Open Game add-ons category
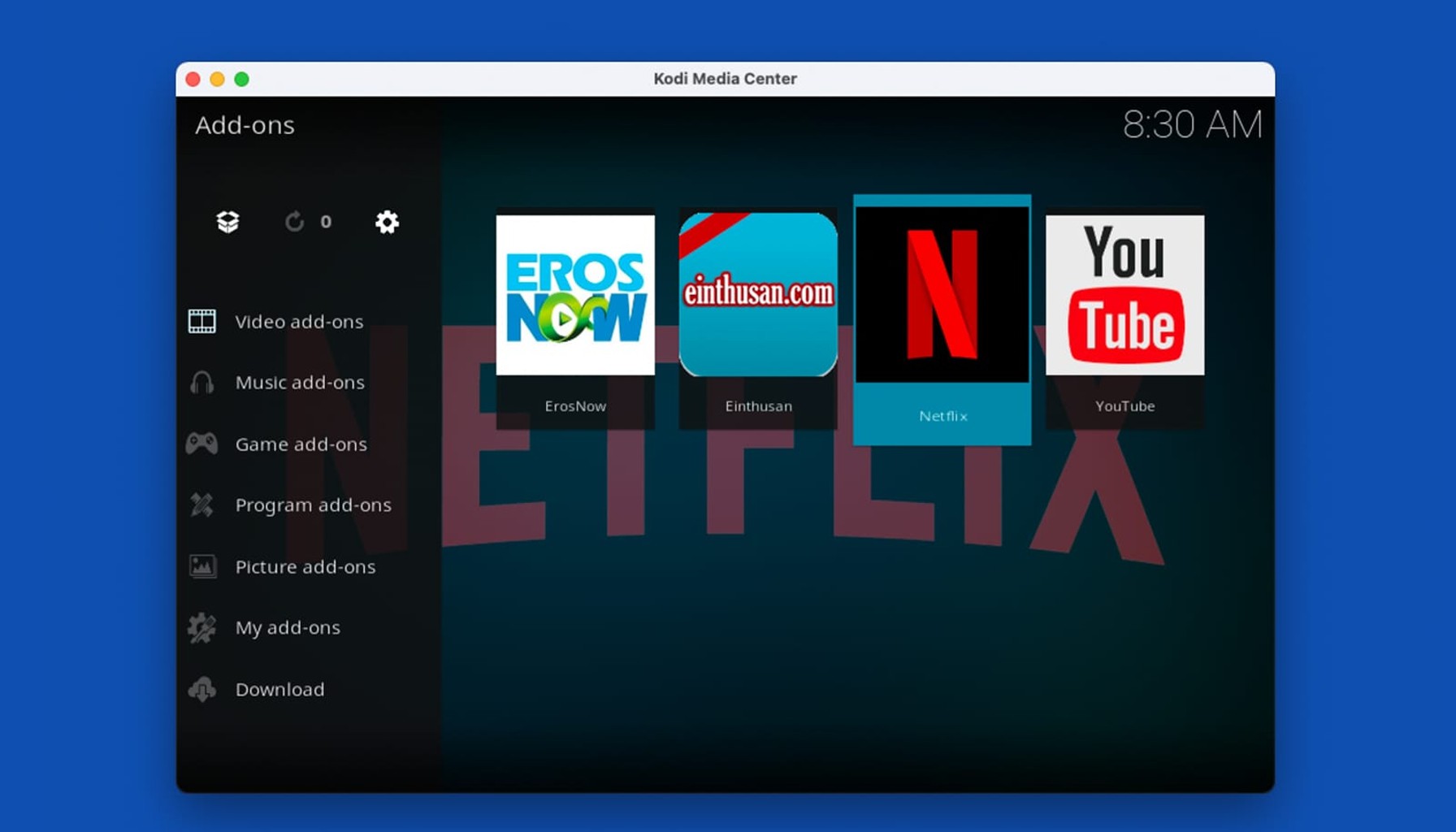 [x=301, y=444]
